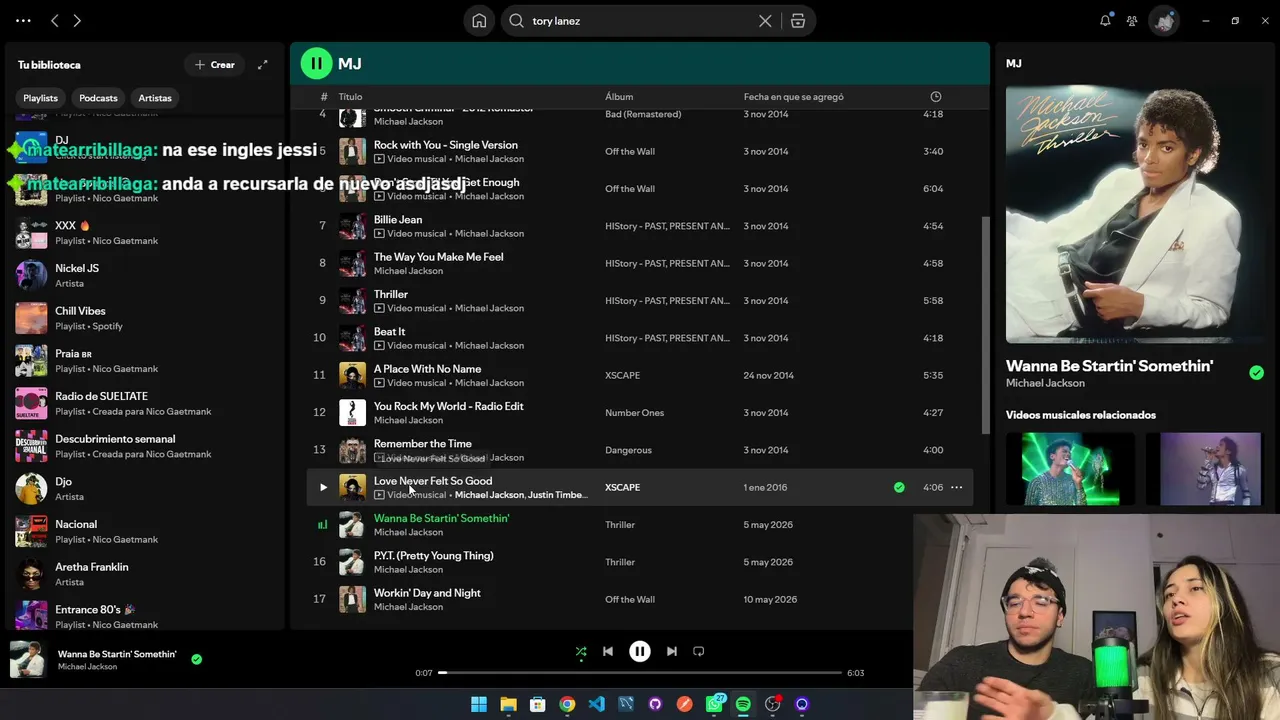Go back with the left arrow
Viewport: 1280px width, 720px height.
[x=55, y=20]
